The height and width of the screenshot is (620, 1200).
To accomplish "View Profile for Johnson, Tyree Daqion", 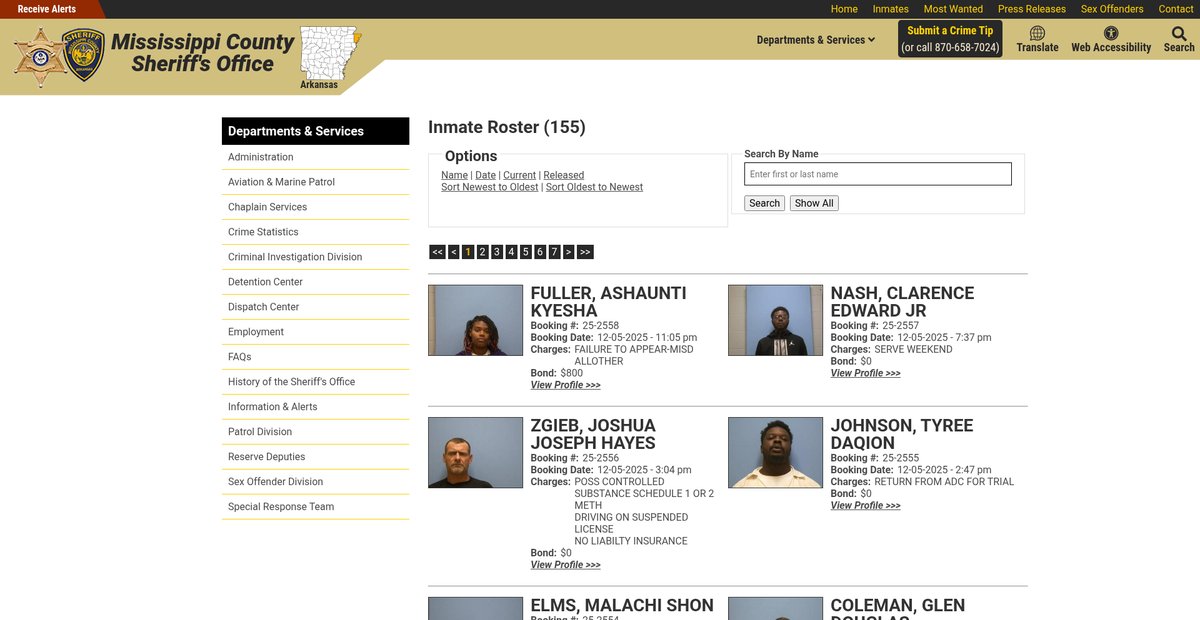I will 865,505.
